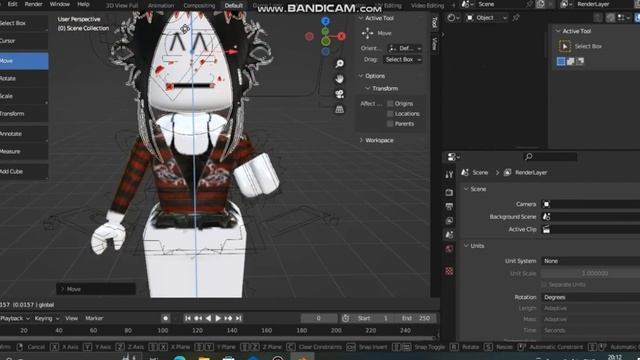Image resolution: width=640 pixels, height=360 pixels.
Task: Select the Cursor tool in the left toolbar
Action: [x=24, y=41]
